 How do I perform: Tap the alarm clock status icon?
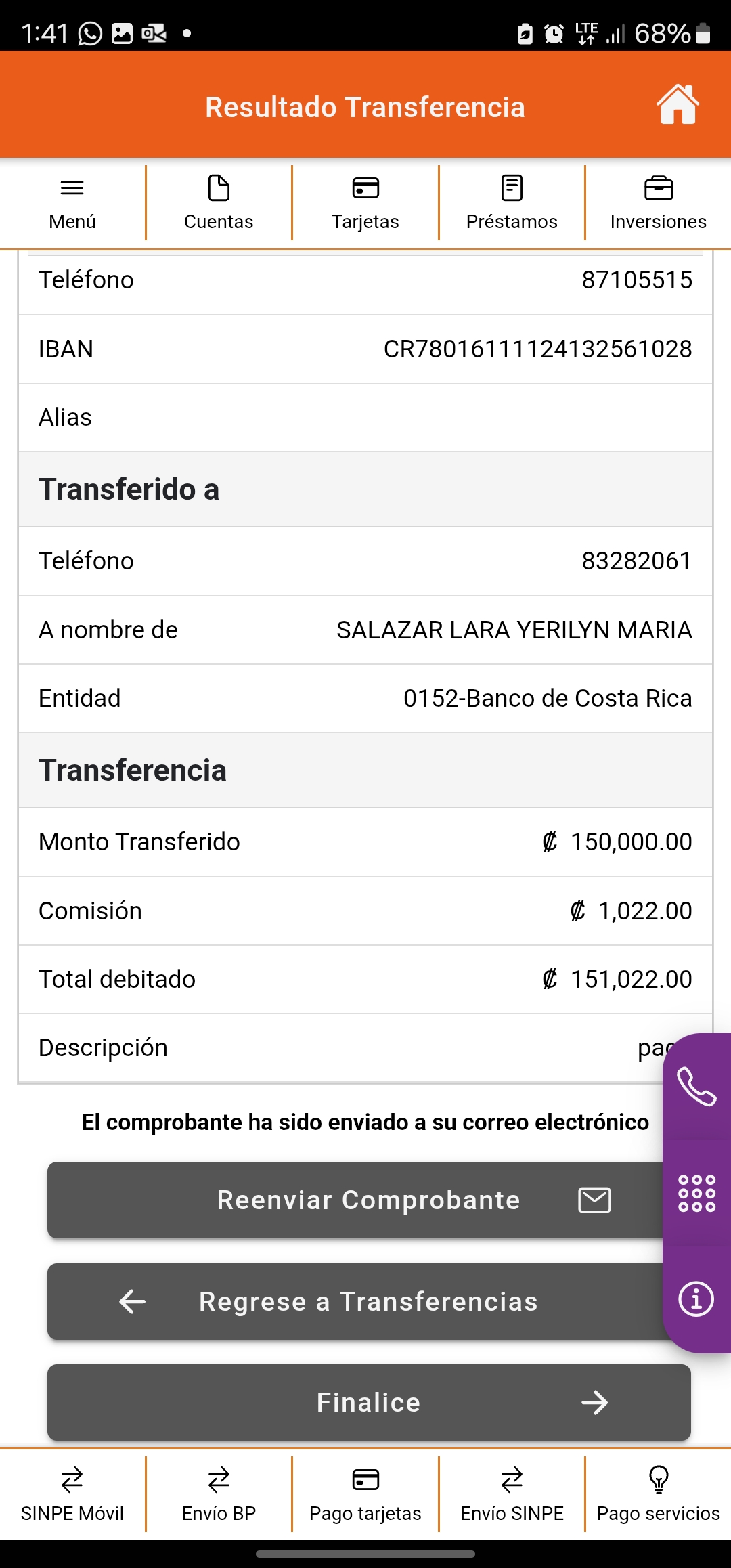pos(554,33)
